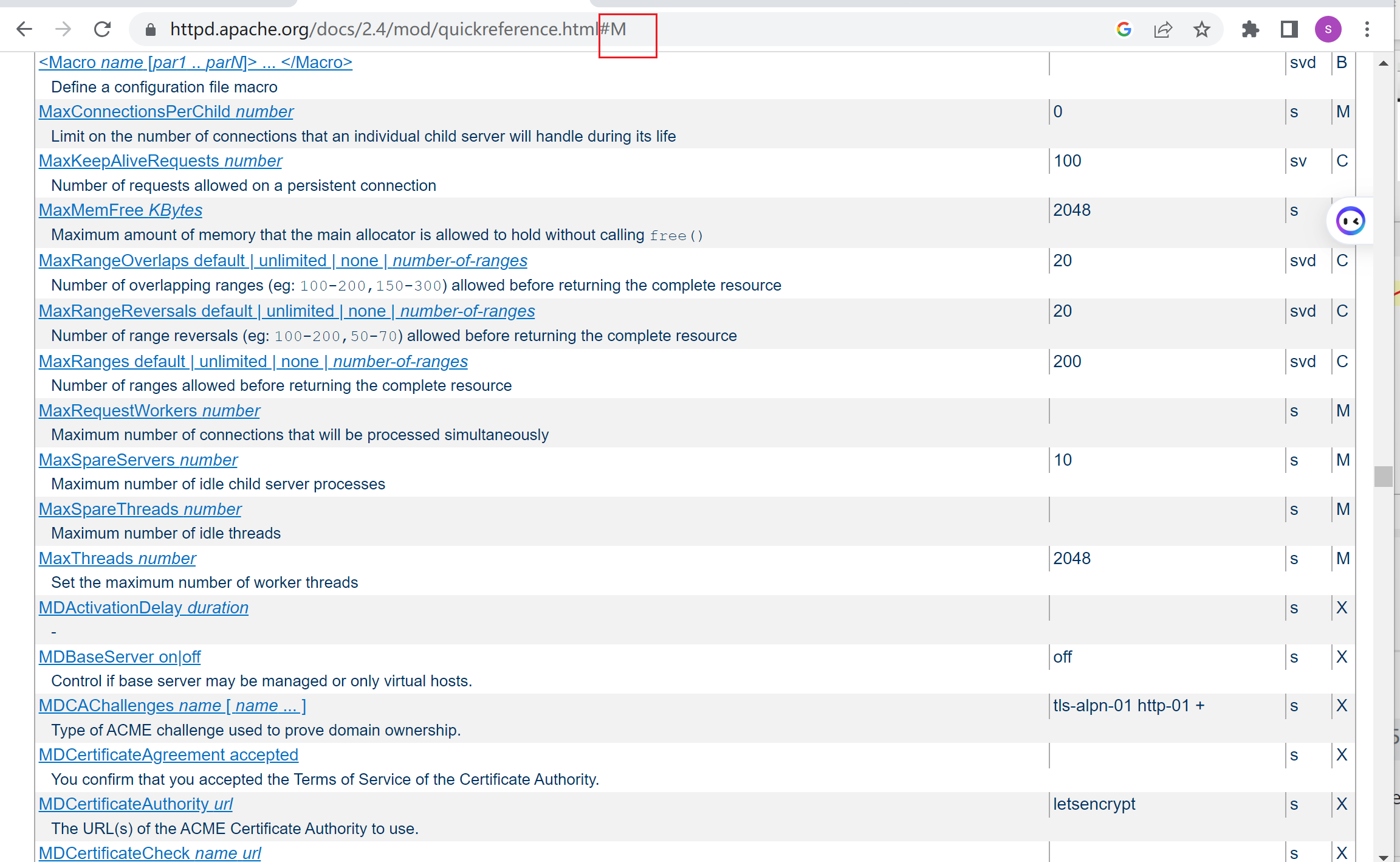Open the Extensions puzzle icon
Viewport: 1400px width, 862px height.
pos(1250,29)
